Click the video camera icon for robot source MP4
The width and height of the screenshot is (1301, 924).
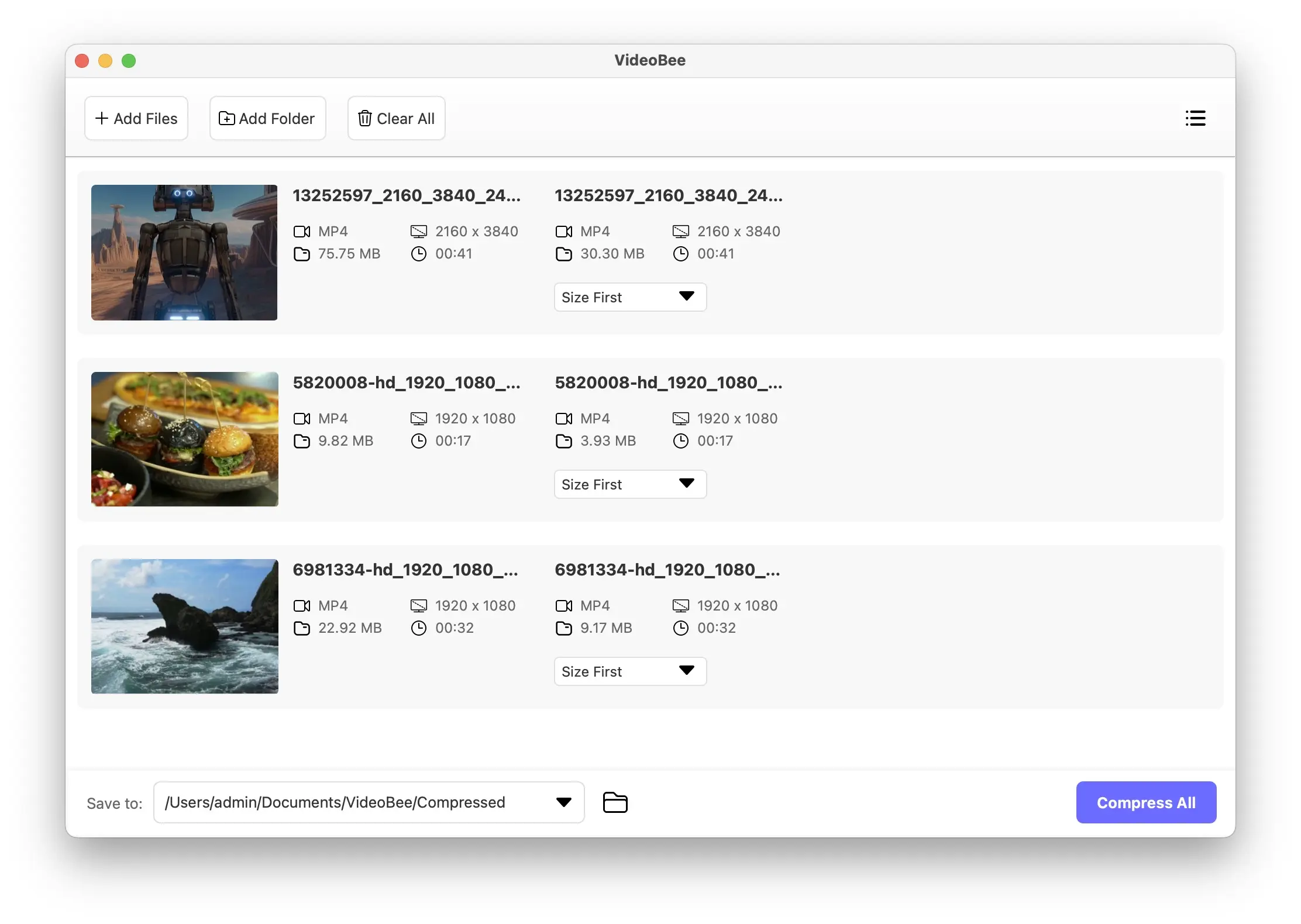(x=302, y=232)
